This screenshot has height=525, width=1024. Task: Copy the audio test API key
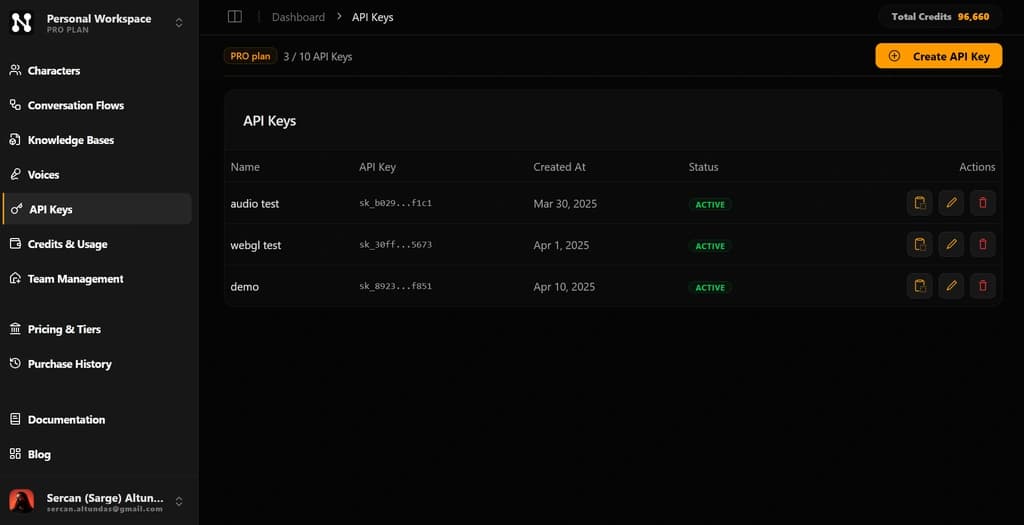pyautogui.click(x=920, y=203)
